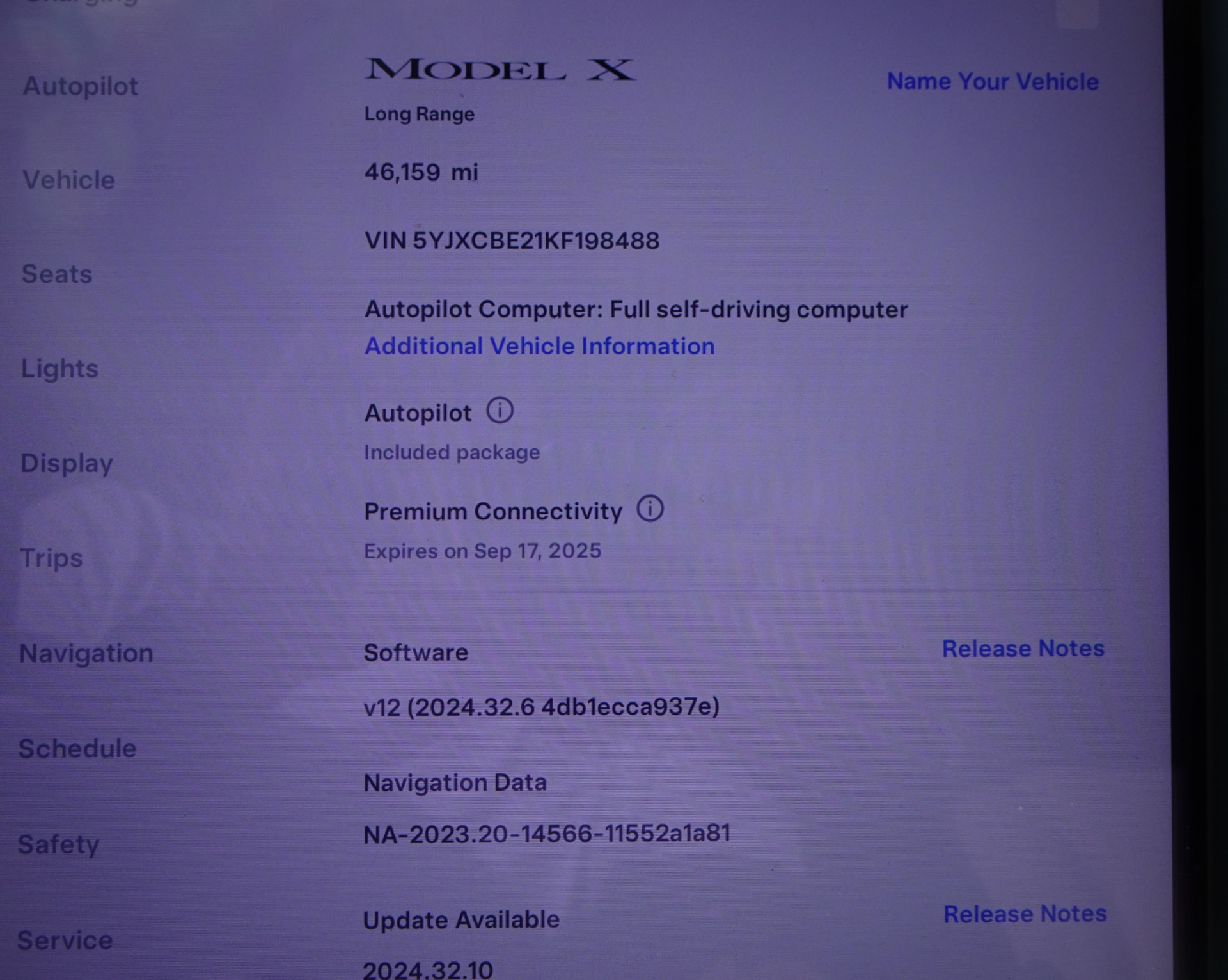This screenshot has width=1228, height=980.
Task: Tap Autopilot Computer: Full self-driving computer
Action: pyautogui.click(x=636, y=310)
